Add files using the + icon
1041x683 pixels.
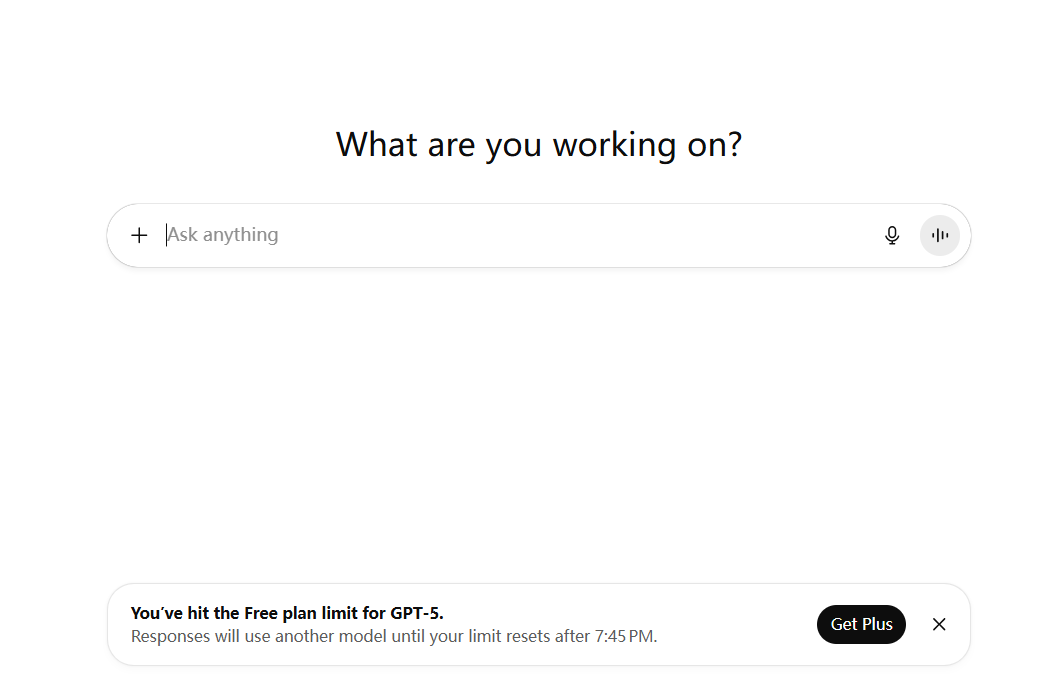tap(139, 236)
